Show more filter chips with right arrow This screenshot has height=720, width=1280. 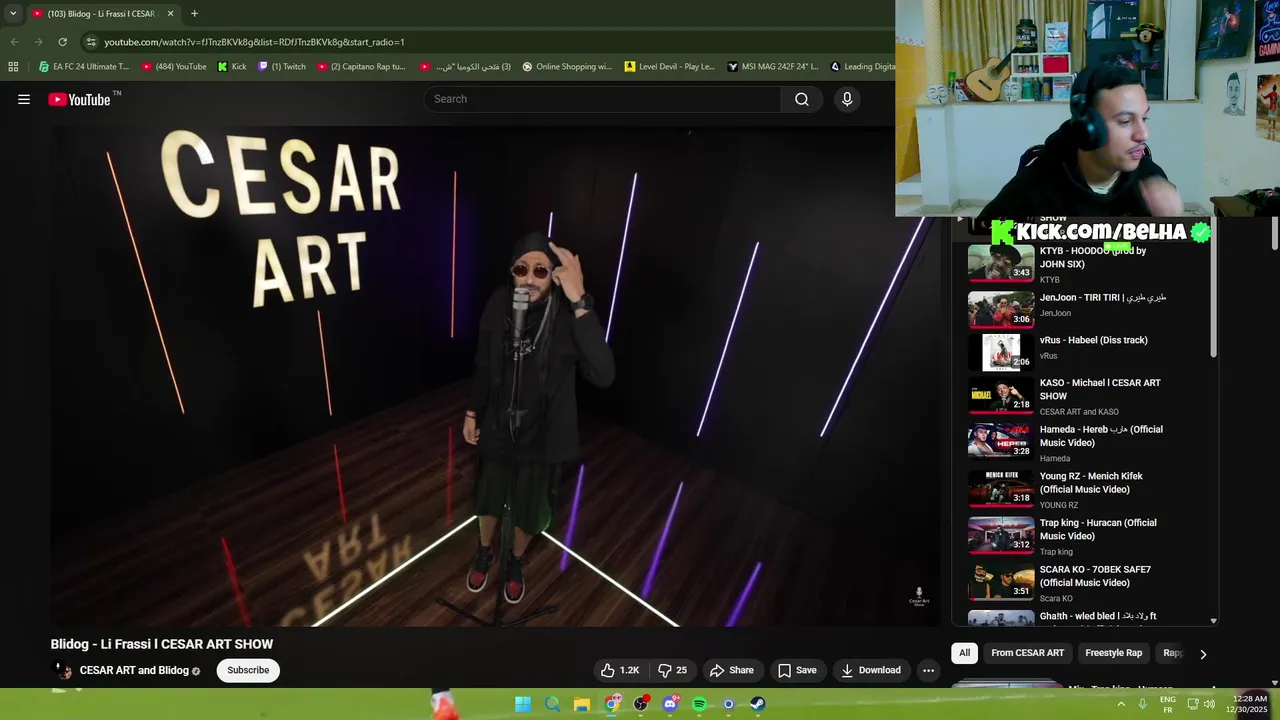click(x=1203, y=654)
